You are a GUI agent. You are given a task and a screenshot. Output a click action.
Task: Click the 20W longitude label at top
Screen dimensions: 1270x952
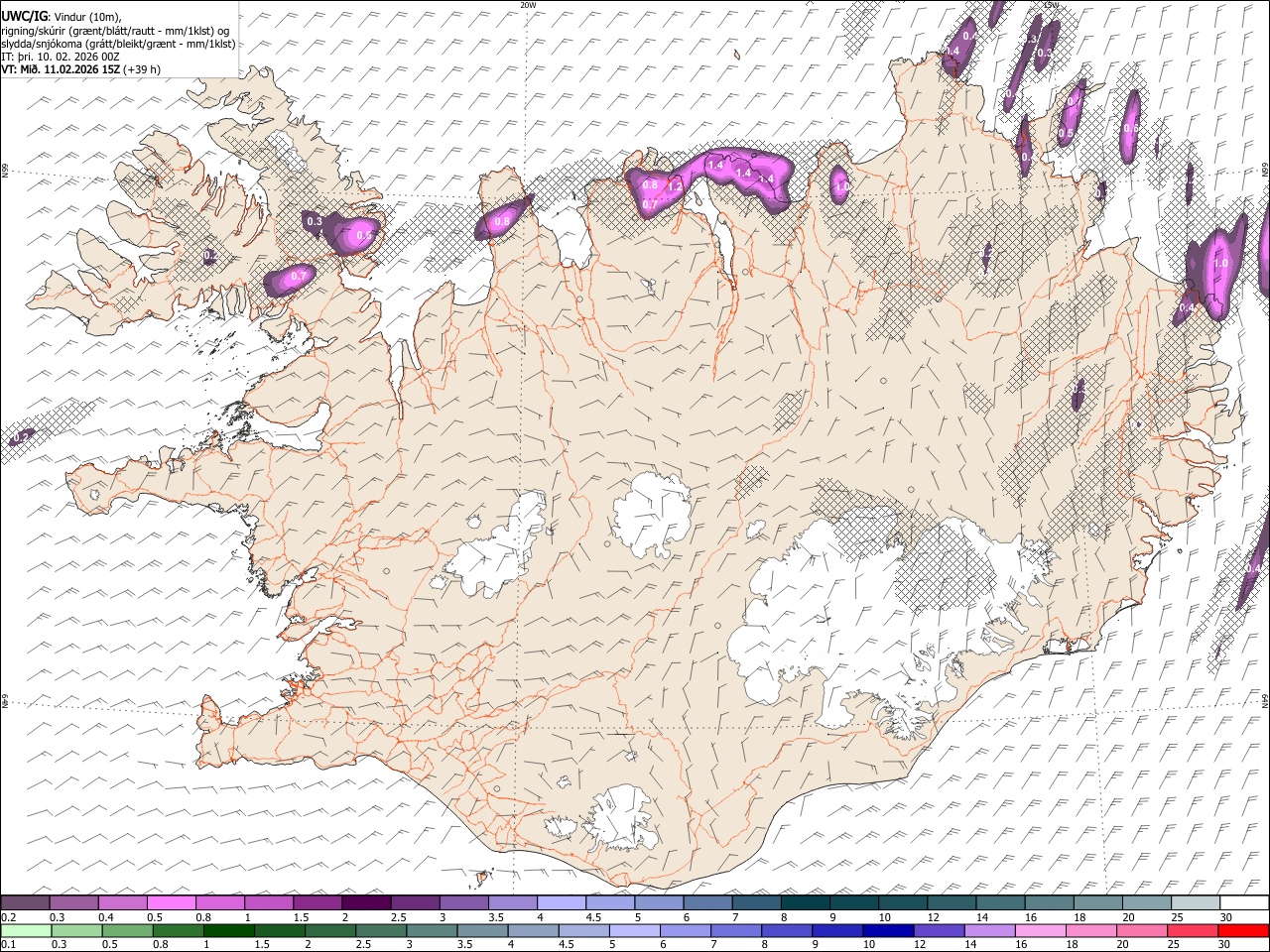[528, 5]
